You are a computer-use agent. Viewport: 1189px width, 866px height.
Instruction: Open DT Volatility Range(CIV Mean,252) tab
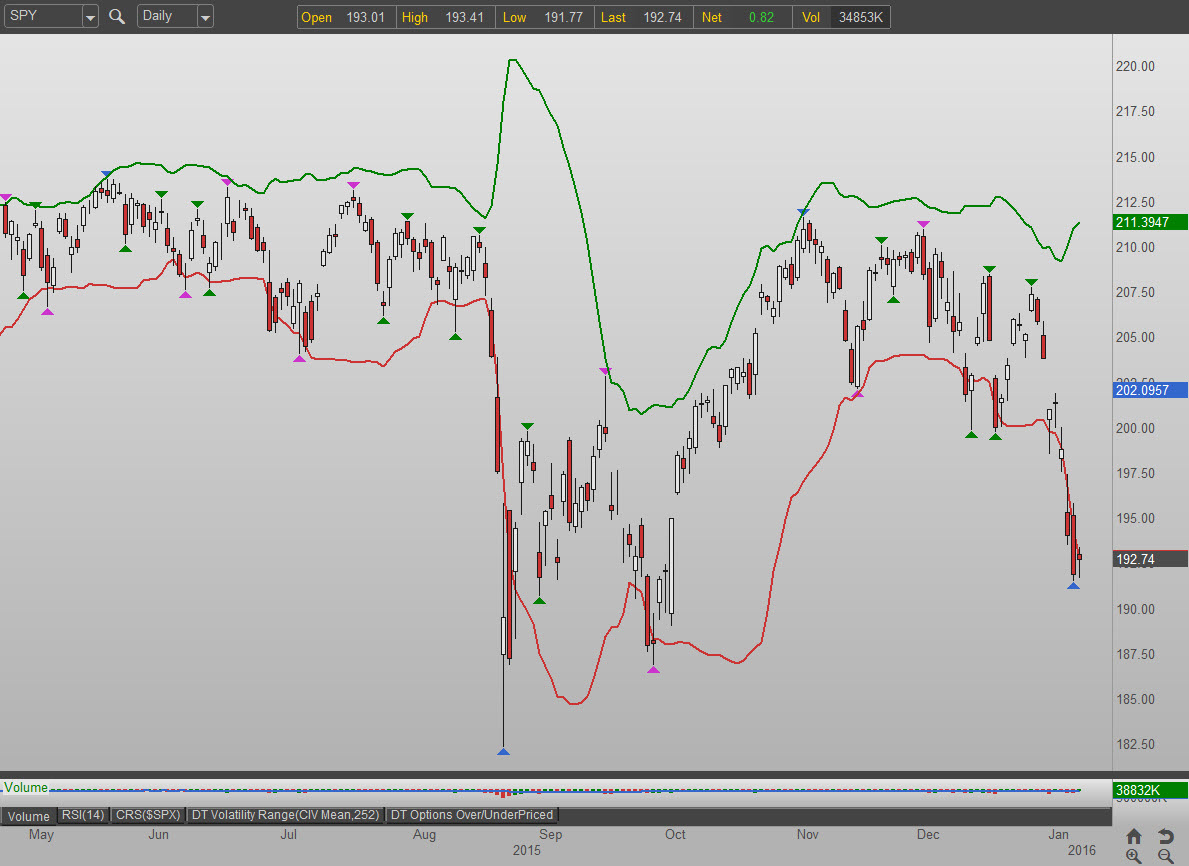point(285,814)
